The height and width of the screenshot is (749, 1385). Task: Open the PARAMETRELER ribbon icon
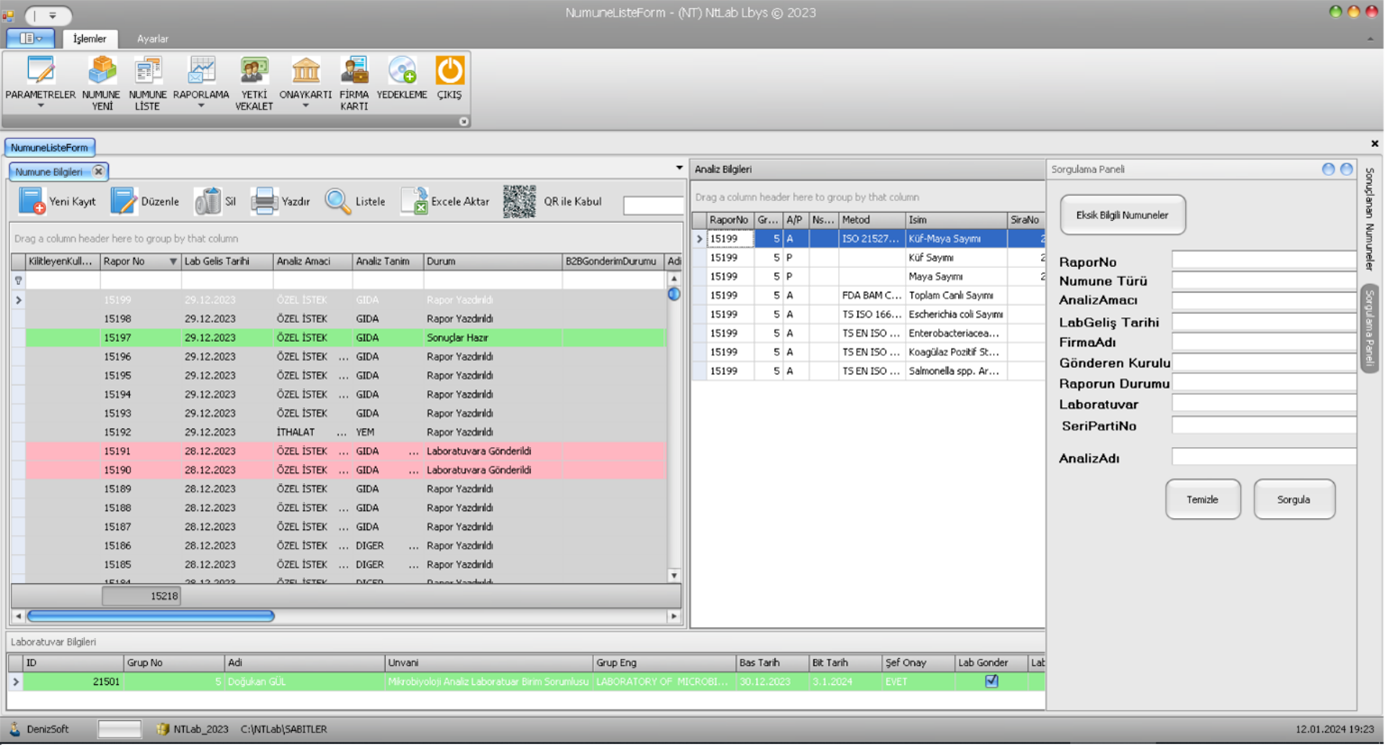tap(40, 71)
